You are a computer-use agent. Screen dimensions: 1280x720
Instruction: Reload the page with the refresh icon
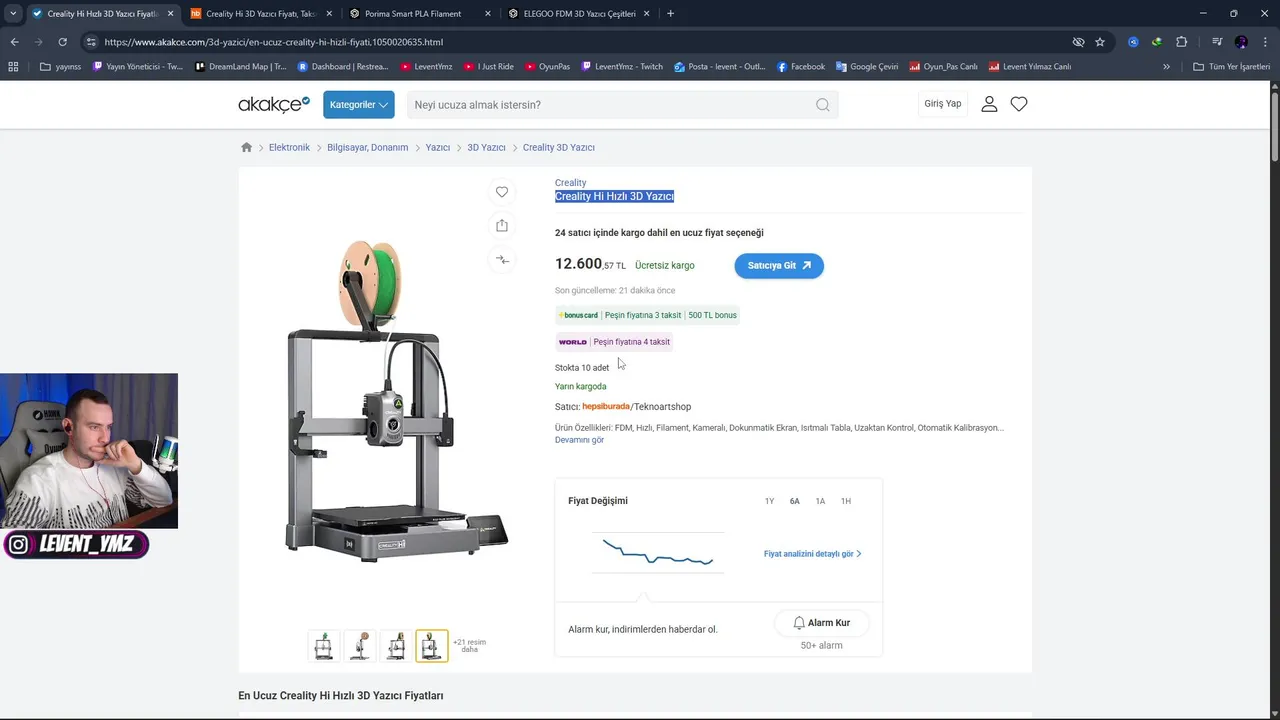coord(62,42)
